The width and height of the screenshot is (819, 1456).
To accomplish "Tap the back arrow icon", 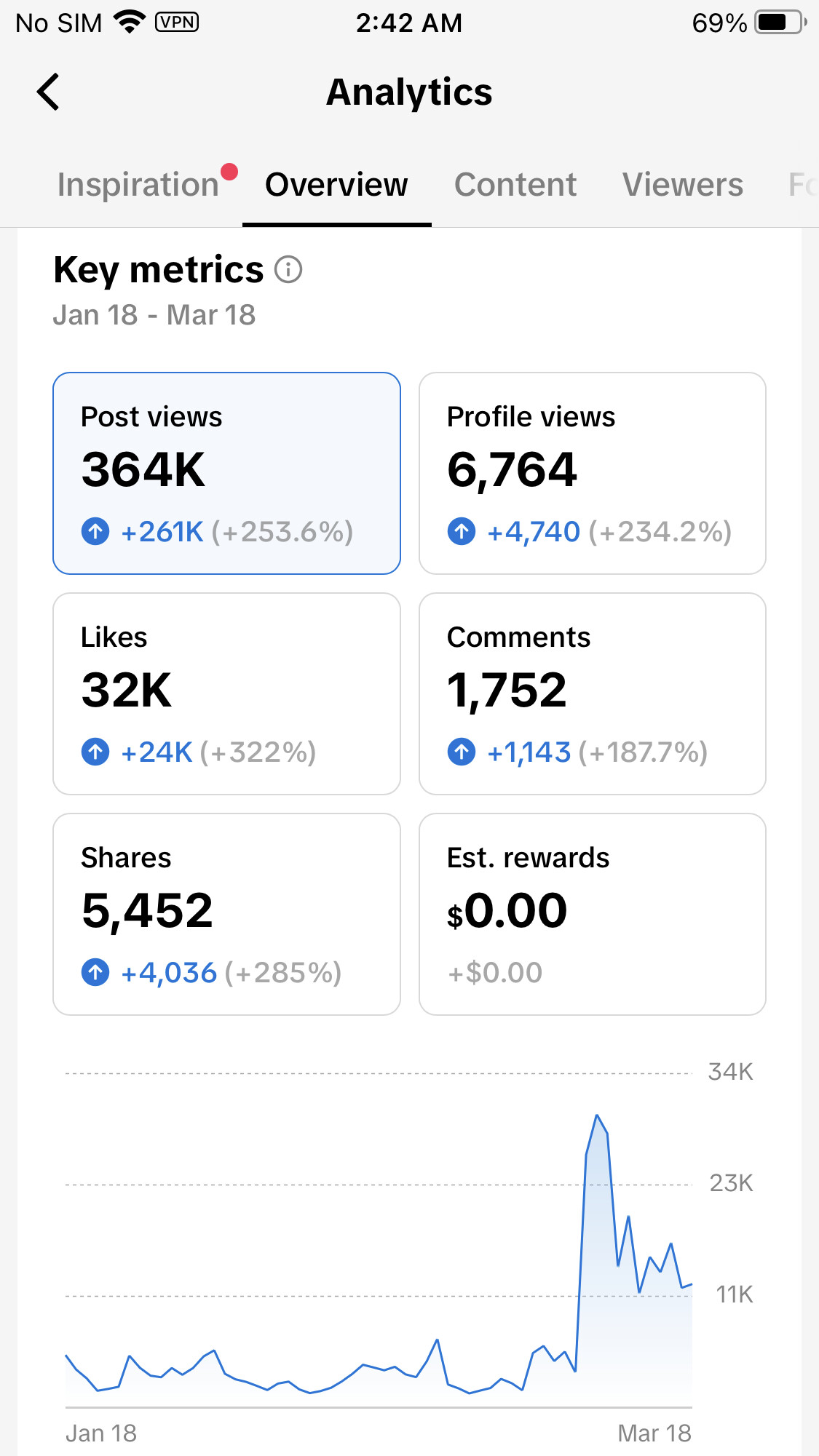I will point(48,92).
